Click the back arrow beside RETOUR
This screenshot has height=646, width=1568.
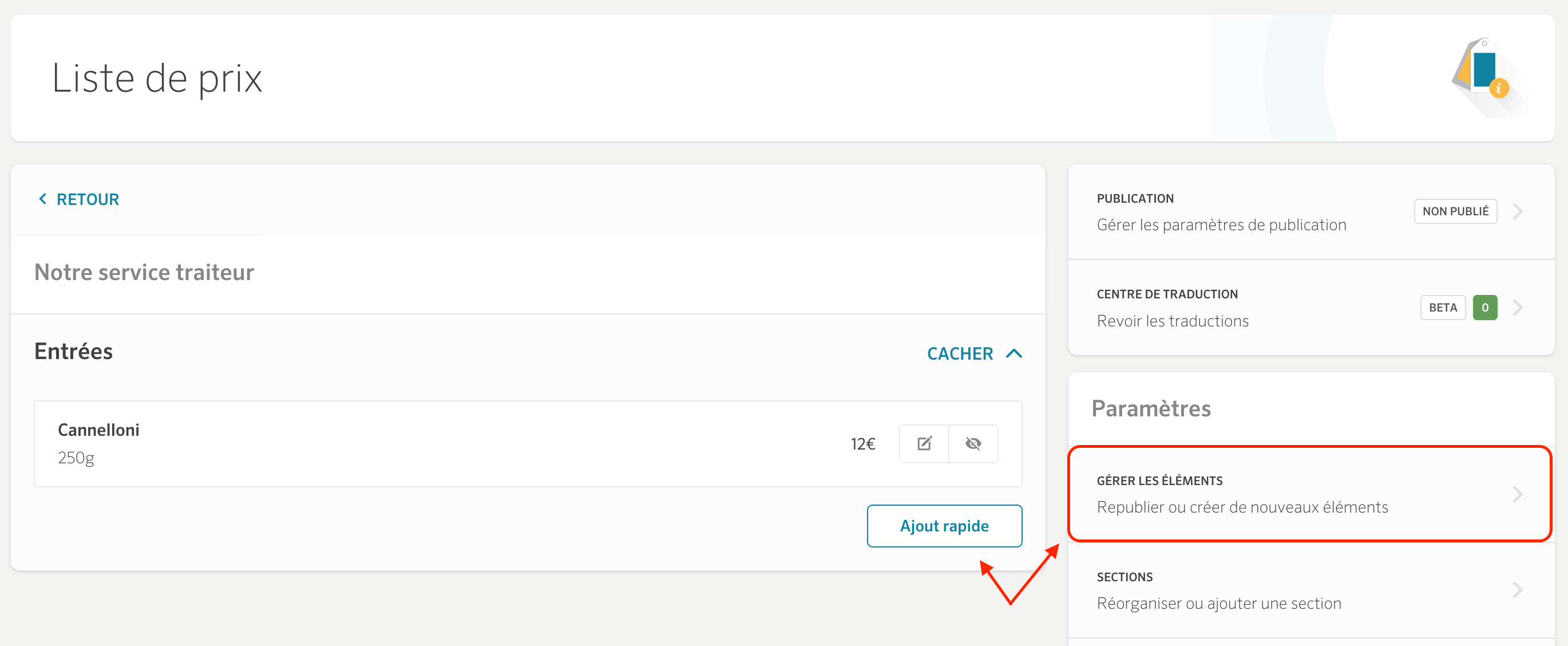pyautogui.click(x=42, y=199)
